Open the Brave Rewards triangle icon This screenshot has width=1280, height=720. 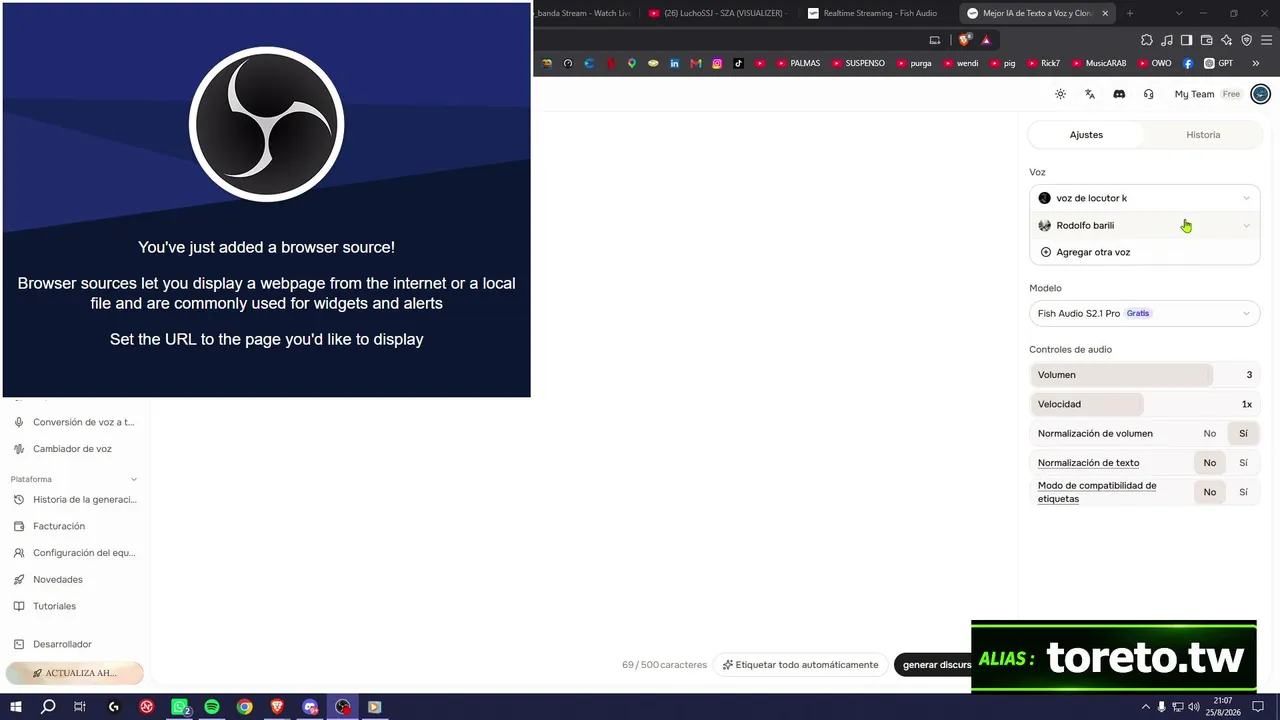click(986, 40)
